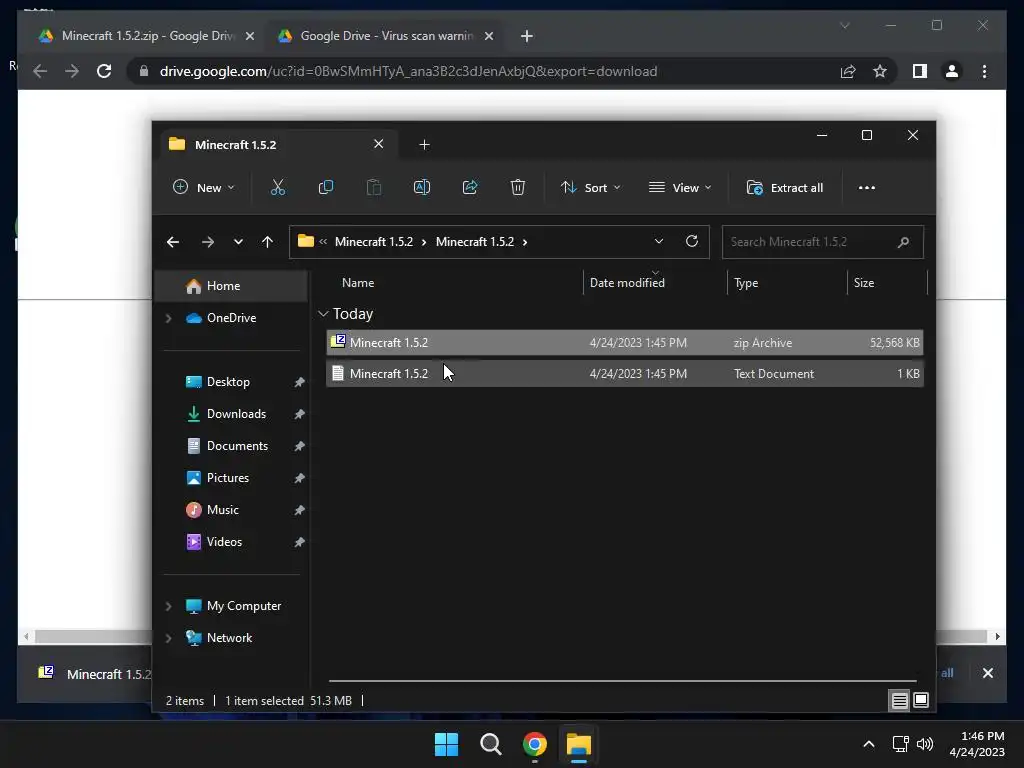Open recent locations dropdown arrow
This screenshot has width=1024, height=768.
[x=238, y=242]
